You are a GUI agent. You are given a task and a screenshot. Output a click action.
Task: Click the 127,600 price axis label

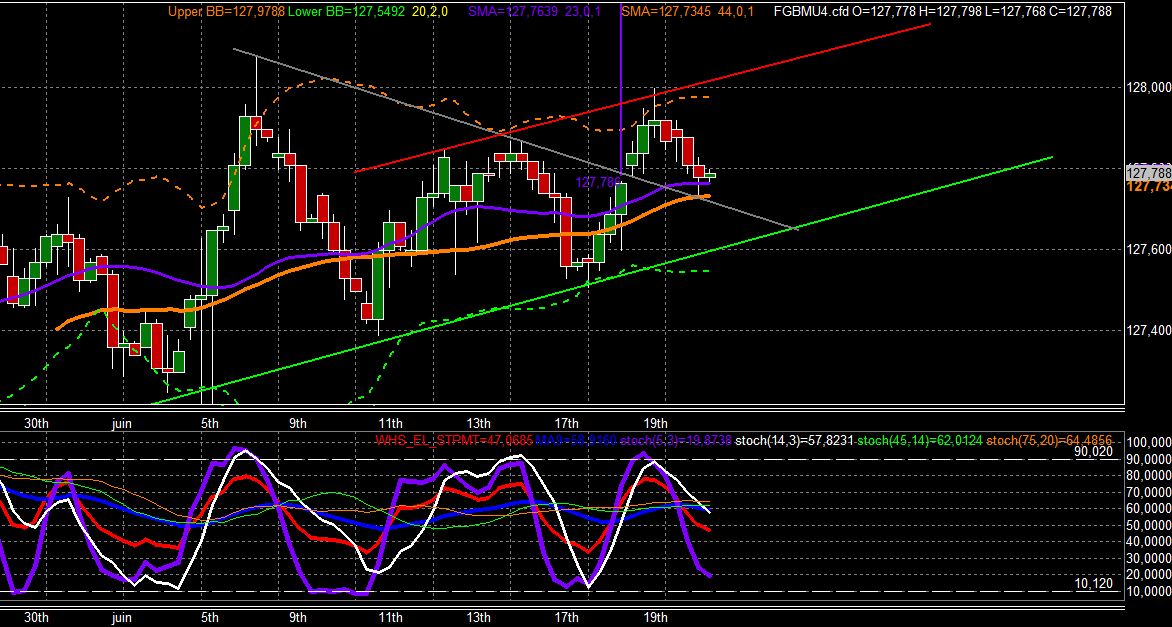tap(1148, 250)
